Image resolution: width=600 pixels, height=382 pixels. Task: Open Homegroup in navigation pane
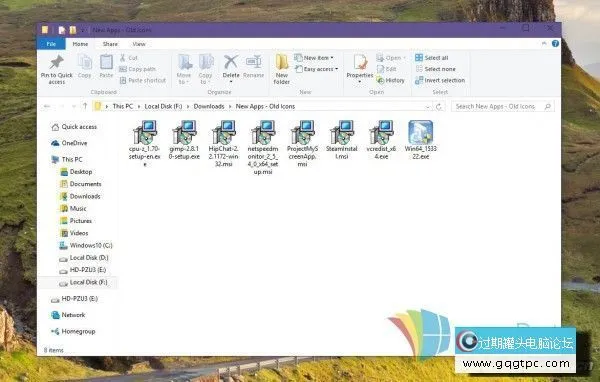pyautogui.click(x=73, y=331)
